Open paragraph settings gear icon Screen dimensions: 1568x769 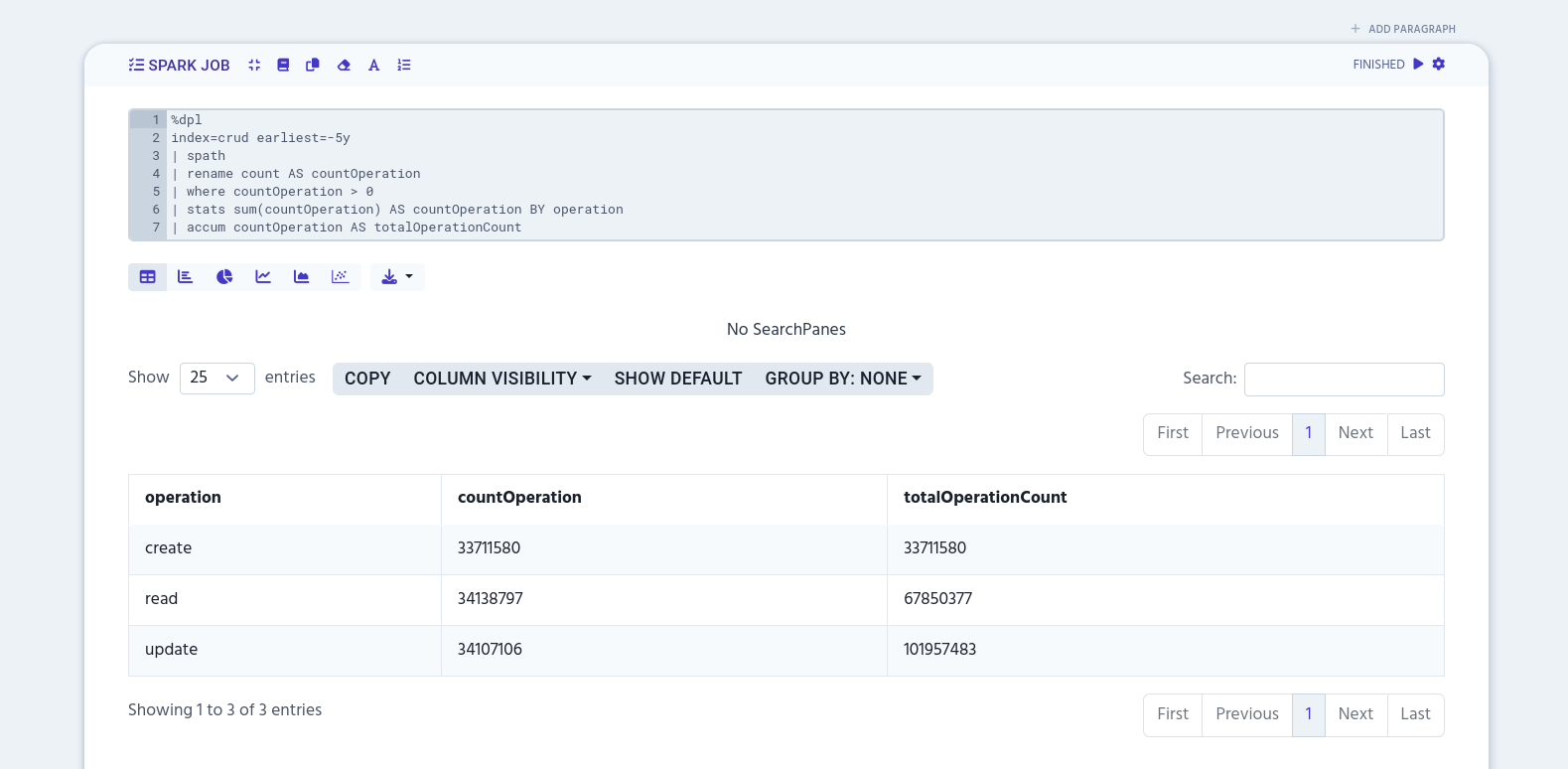(x=1439, y=64)
